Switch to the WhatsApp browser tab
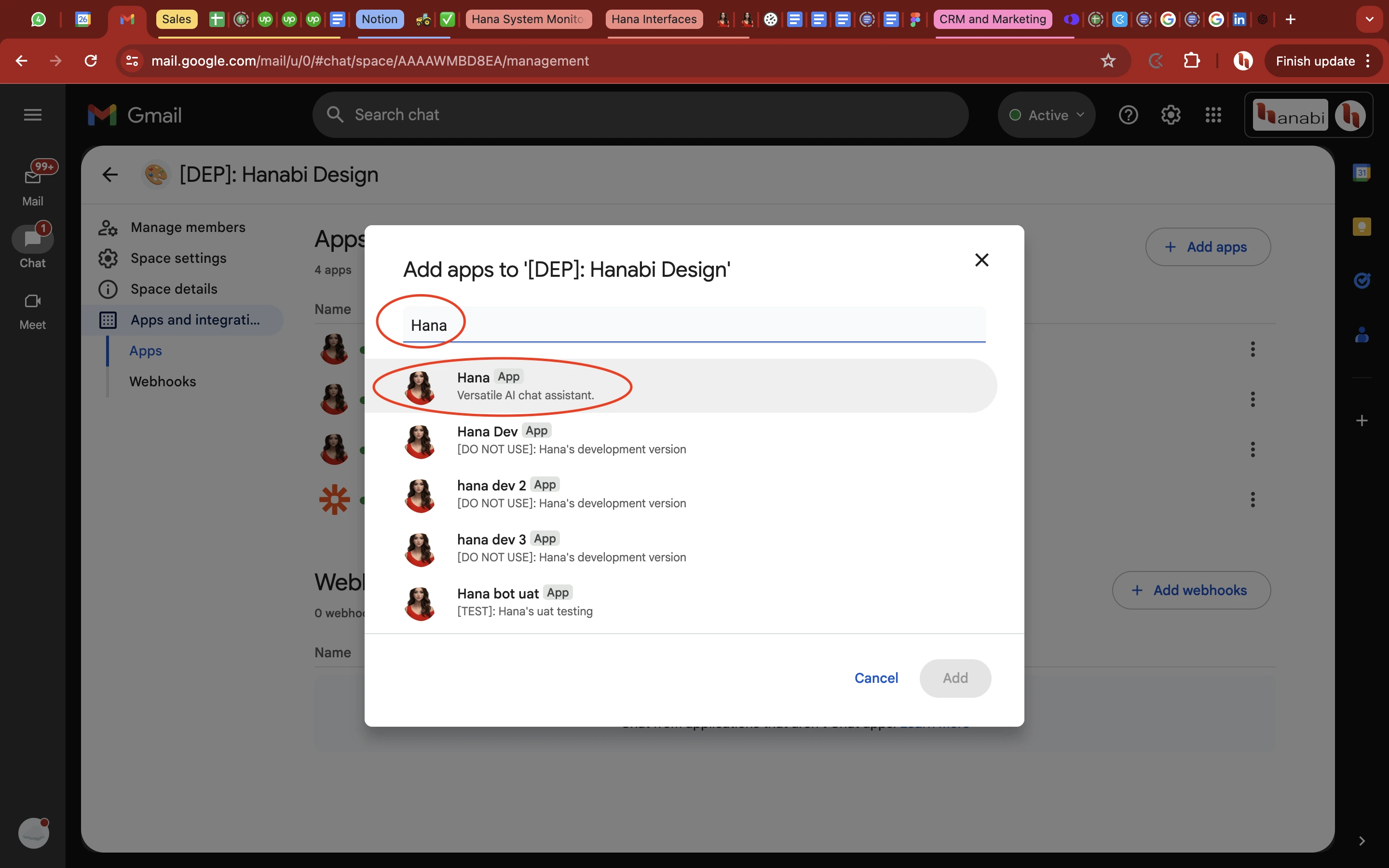 tap(38, 19)
